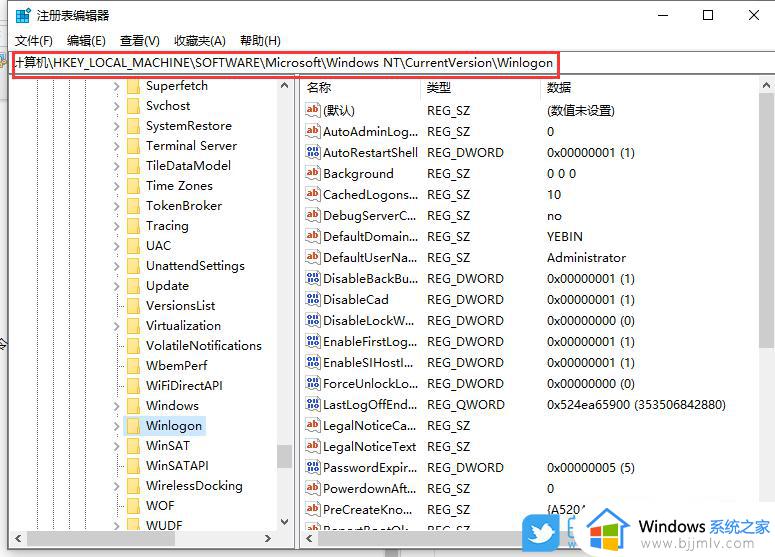Expand the Superfetch key

[x=116, y=86]
